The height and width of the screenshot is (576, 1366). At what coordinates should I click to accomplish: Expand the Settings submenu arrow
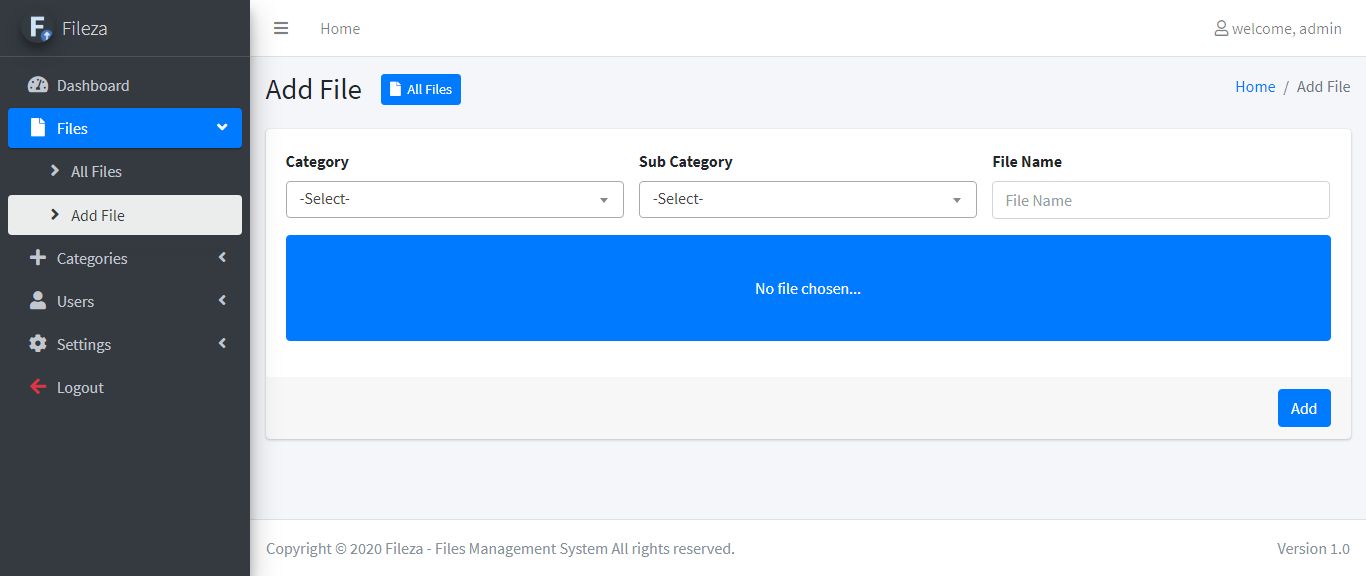coord(222,344)
